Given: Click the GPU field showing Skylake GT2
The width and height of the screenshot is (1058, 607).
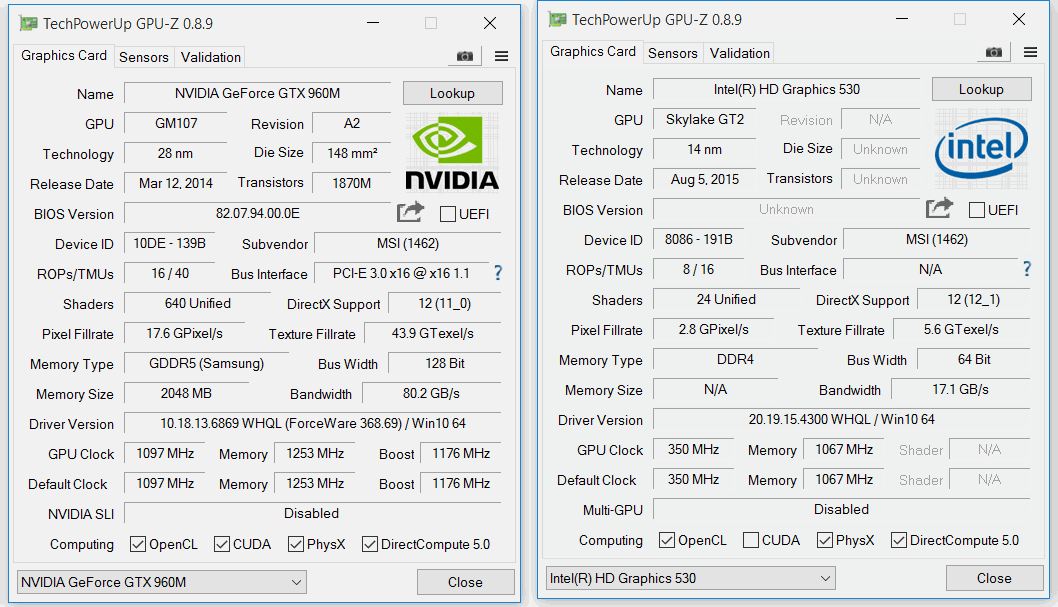Looking at the screenshot, I should click(705, 119).
